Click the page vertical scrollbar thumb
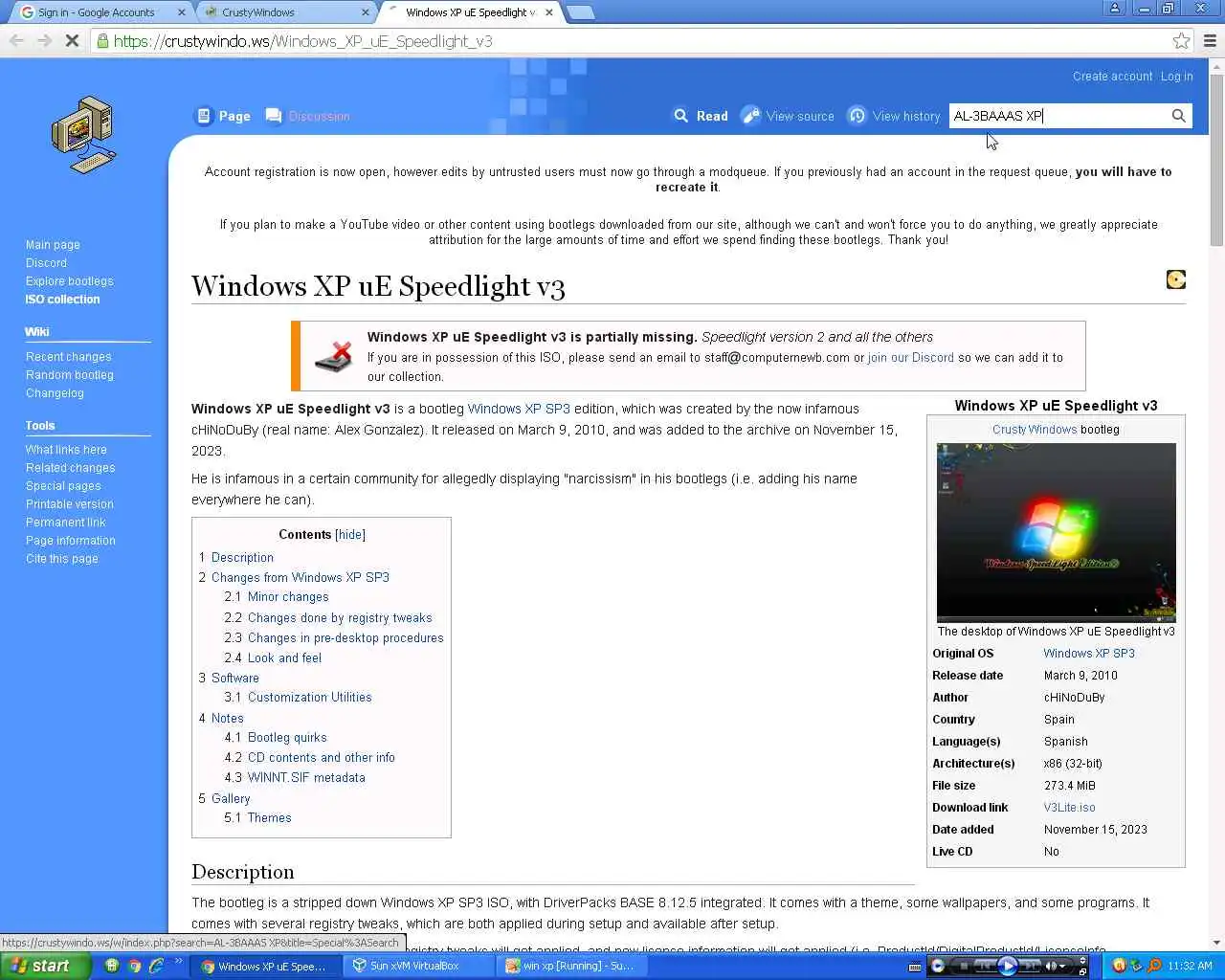 (1216, 160)
